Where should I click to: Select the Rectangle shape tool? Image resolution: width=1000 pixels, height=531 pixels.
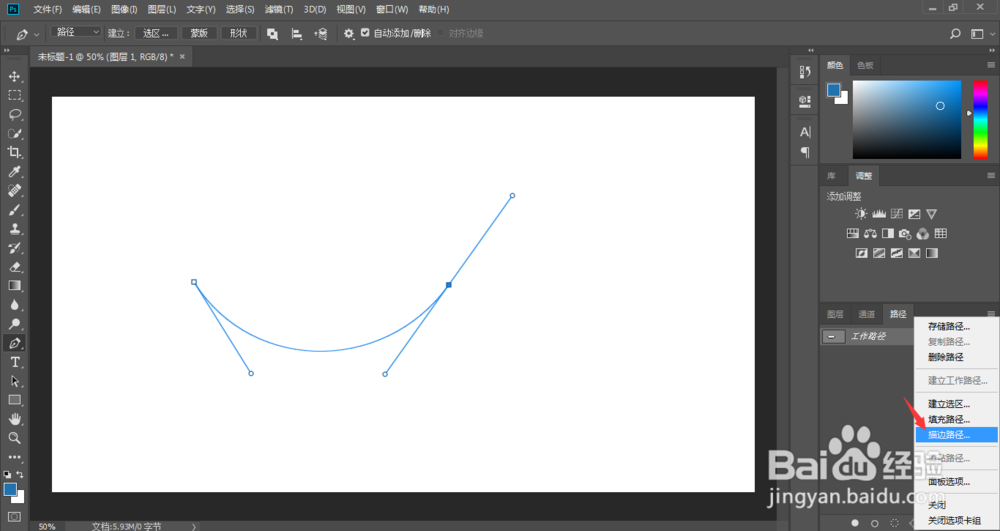[x=15, y=400]
